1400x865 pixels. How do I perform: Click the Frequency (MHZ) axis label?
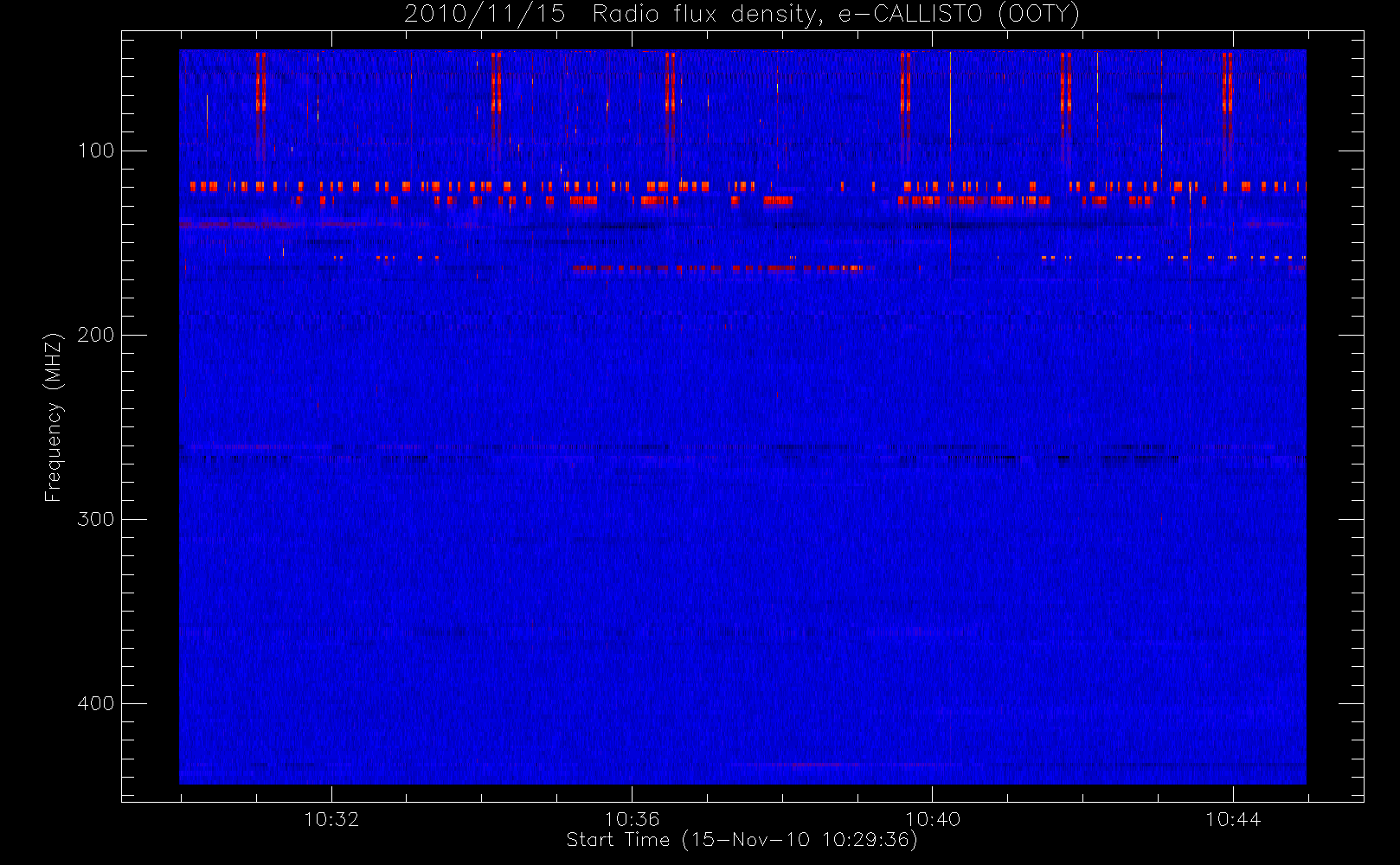54,417
